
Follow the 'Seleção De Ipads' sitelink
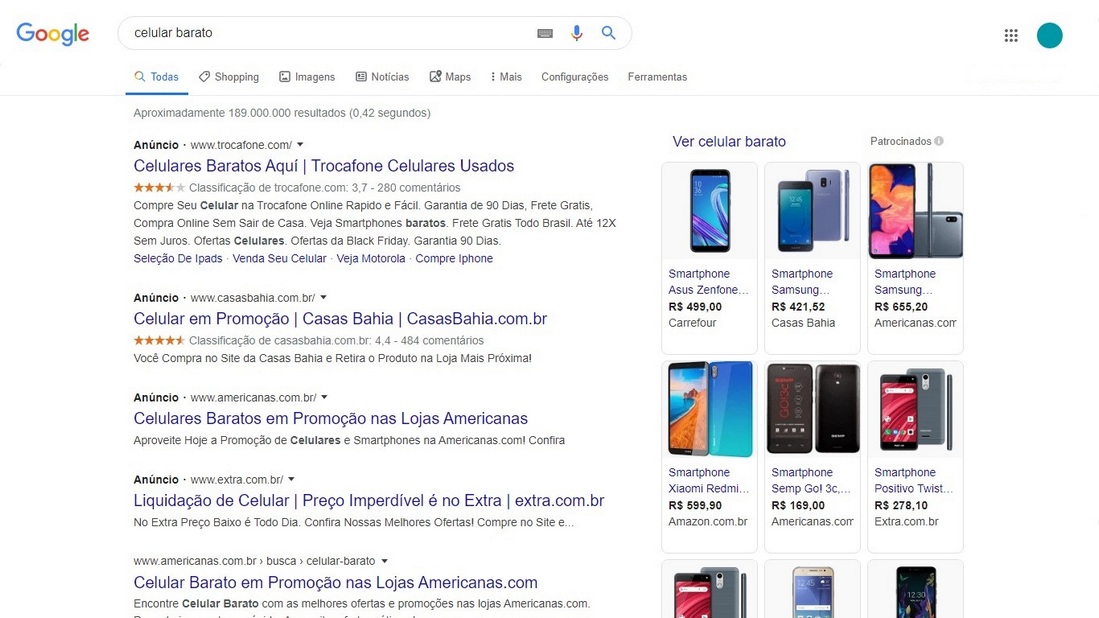click(178, 259)
